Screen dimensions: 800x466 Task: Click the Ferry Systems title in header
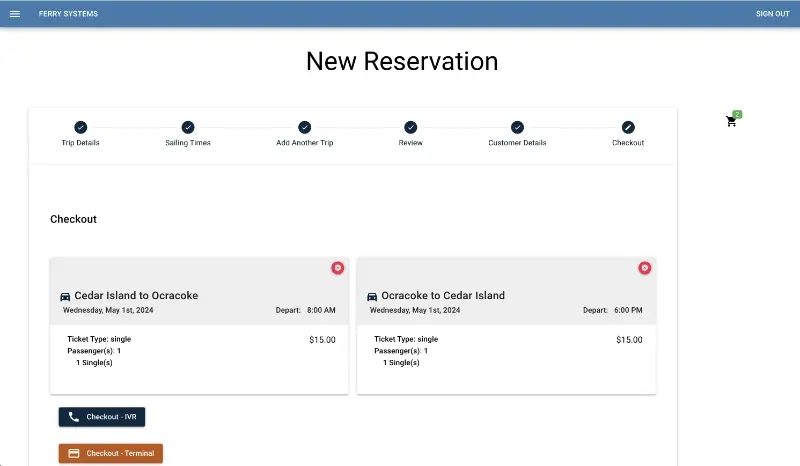point(62,14)
